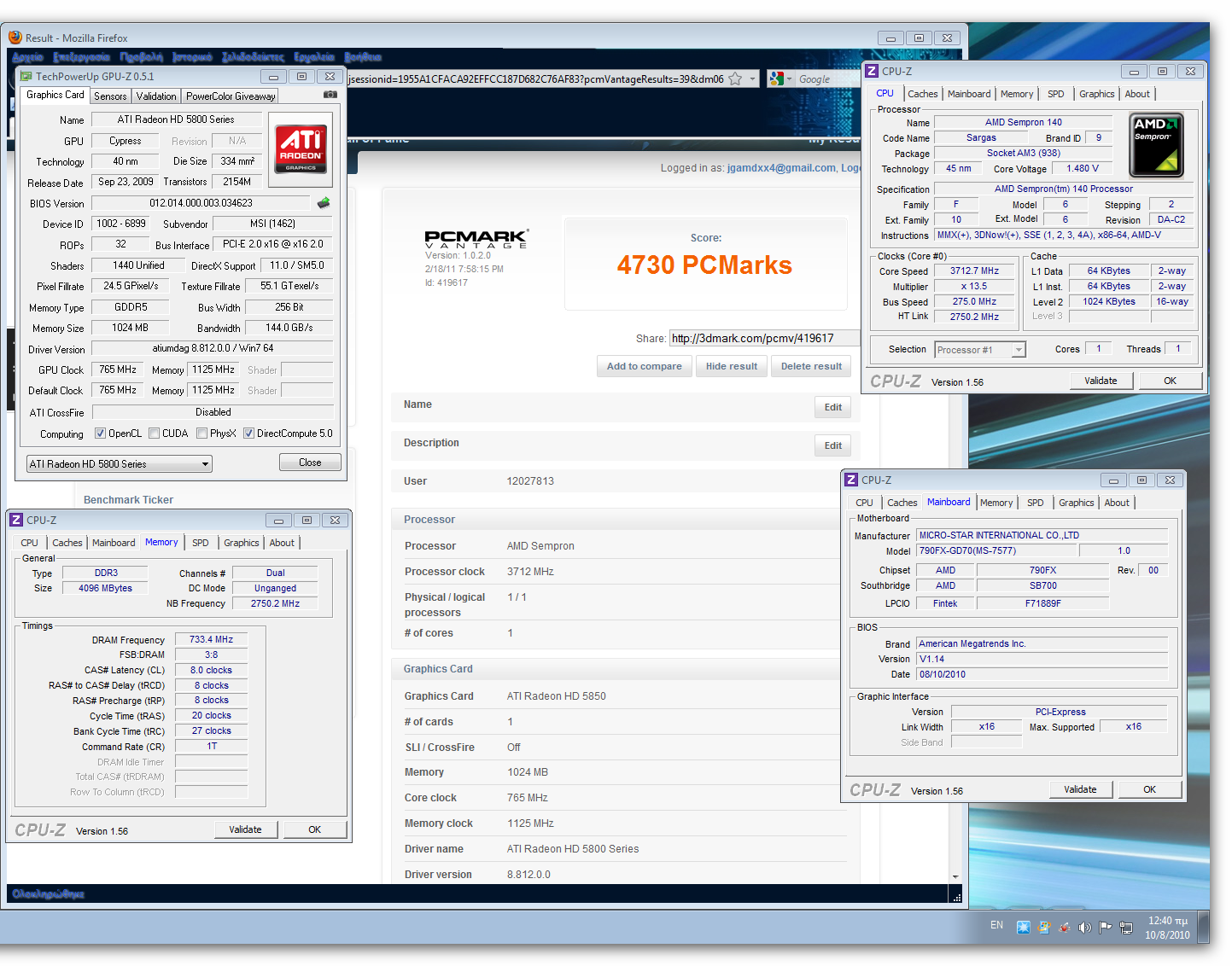
Task: Click Hide result button
Action: click(x=732, y=366)
